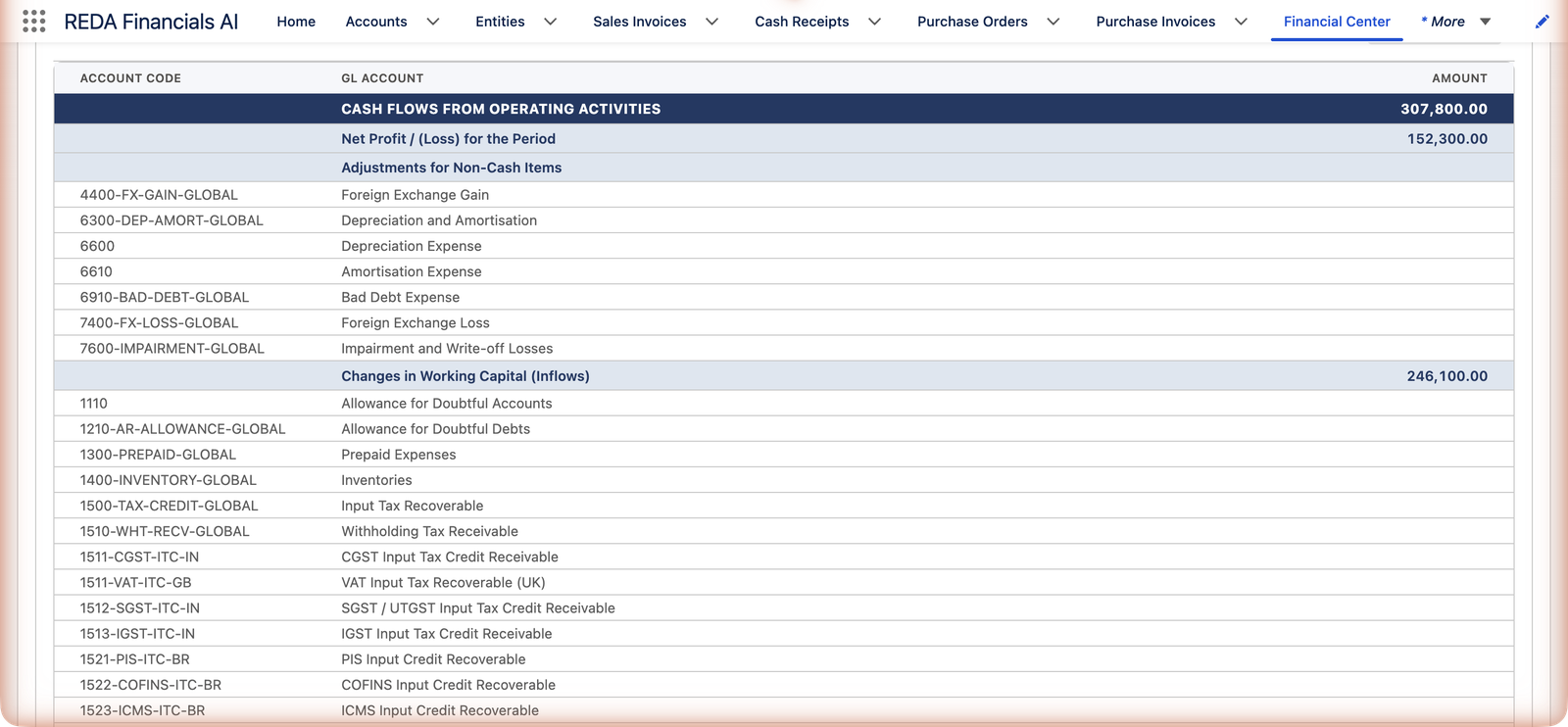Screen dimensions: 1568x727
Task: Open the Entities chevron menu
Action: [x=551, y=22]
